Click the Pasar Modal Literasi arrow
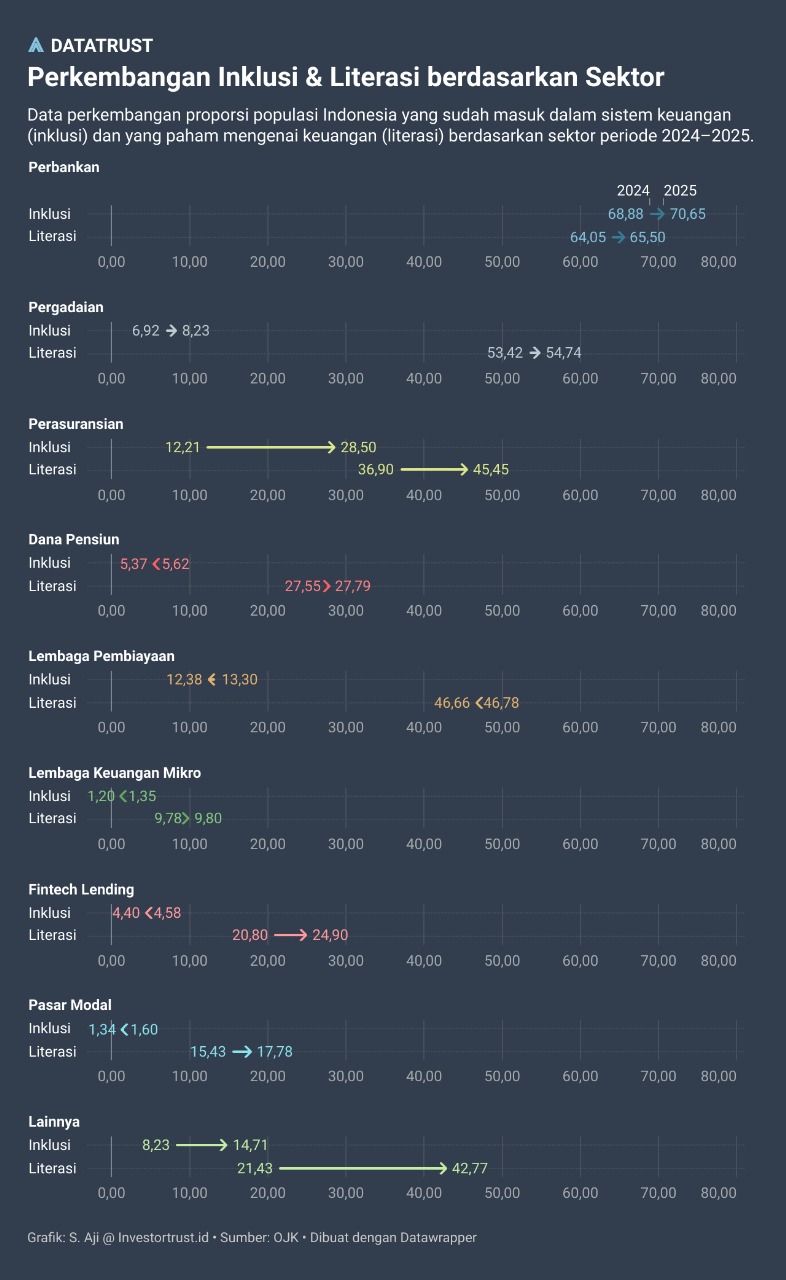This screenshot has width=786, height=1280. [x=242, y=1052]
